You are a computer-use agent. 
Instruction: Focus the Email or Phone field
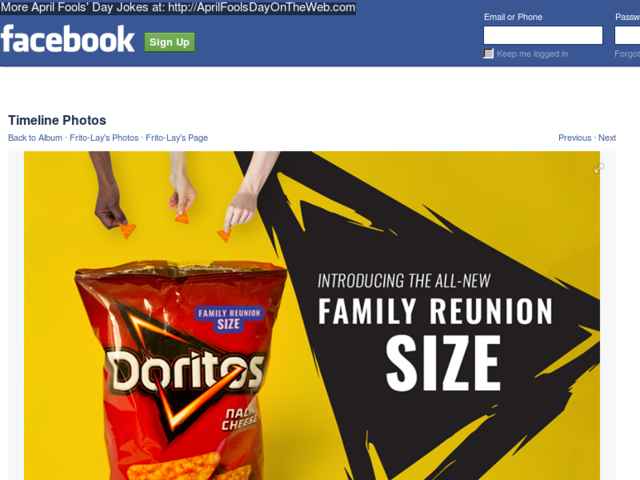tap(543, 35)
